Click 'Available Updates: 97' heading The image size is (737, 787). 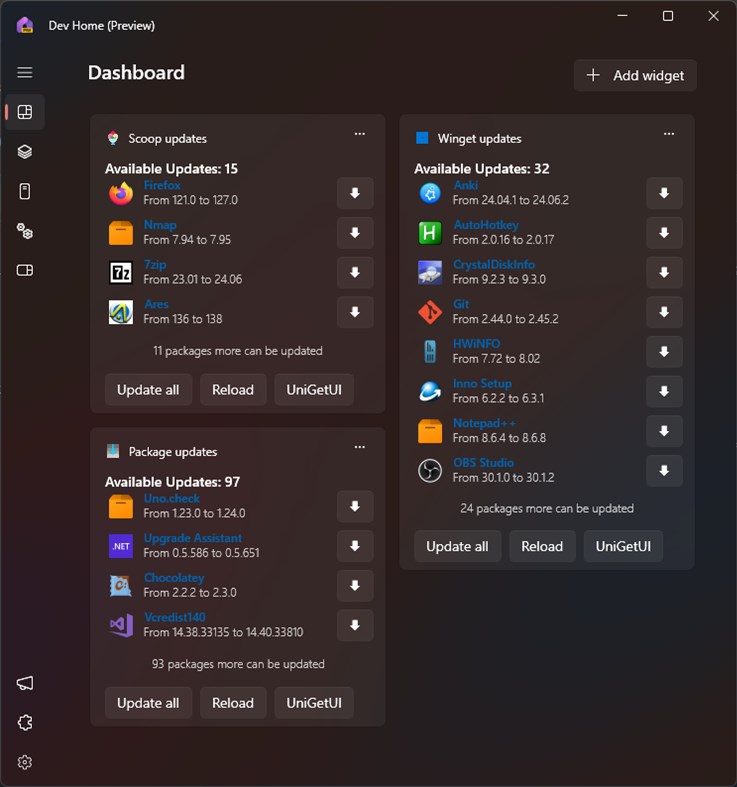click(x=172, y=482)
